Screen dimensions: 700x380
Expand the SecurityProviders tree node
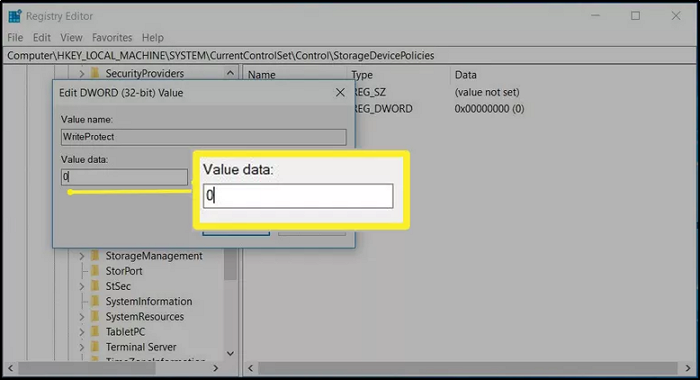pos(82,74)
